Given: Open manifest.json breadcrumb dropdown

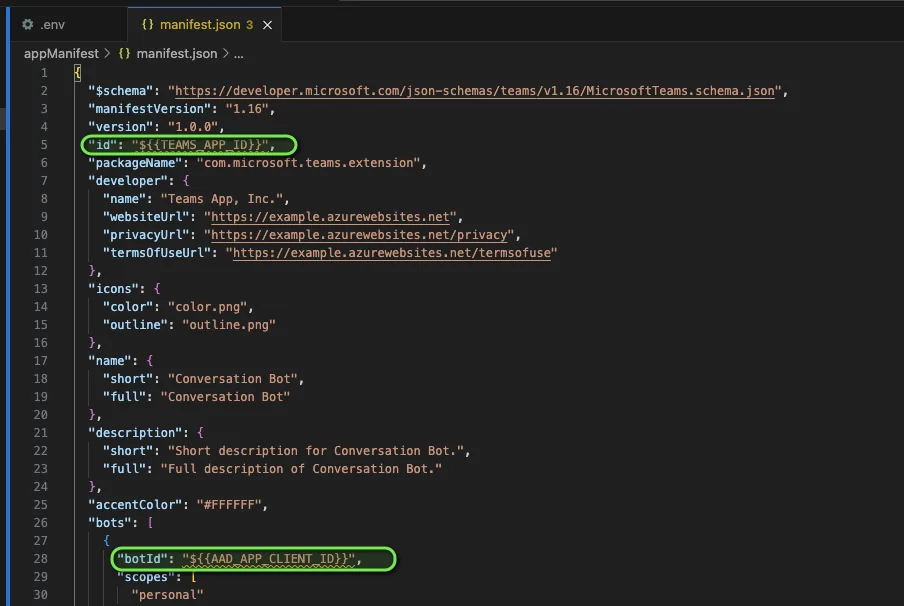Looking at the screenshot, I should point(176,54).
